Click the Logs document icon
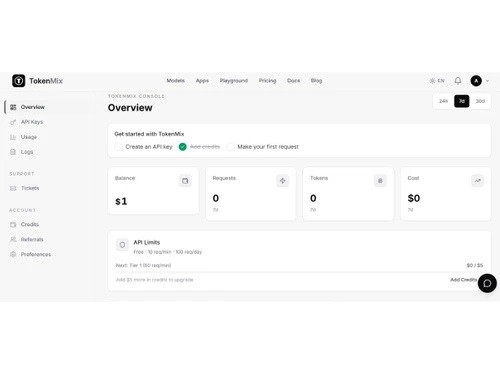This screenshot has height=375, width=500. [x=13, y=152]
